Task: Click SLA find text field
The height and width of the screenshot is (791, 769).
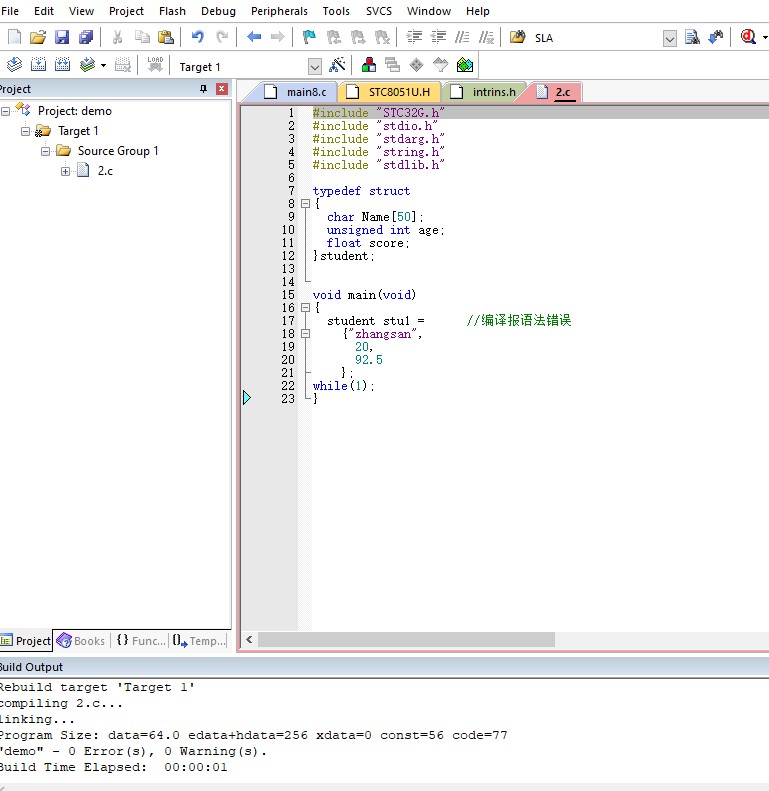Action: coord(597,38)
